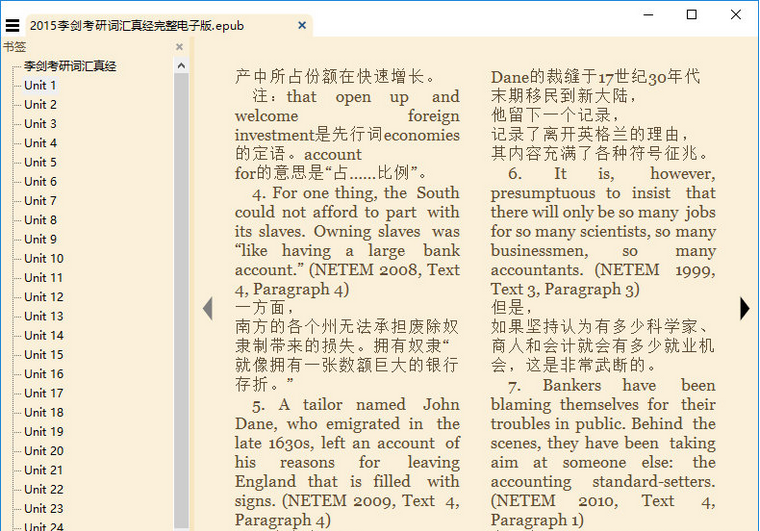760x531 pixels.
Task: Open Unit 18 bookmark
Action: [44, 413]
